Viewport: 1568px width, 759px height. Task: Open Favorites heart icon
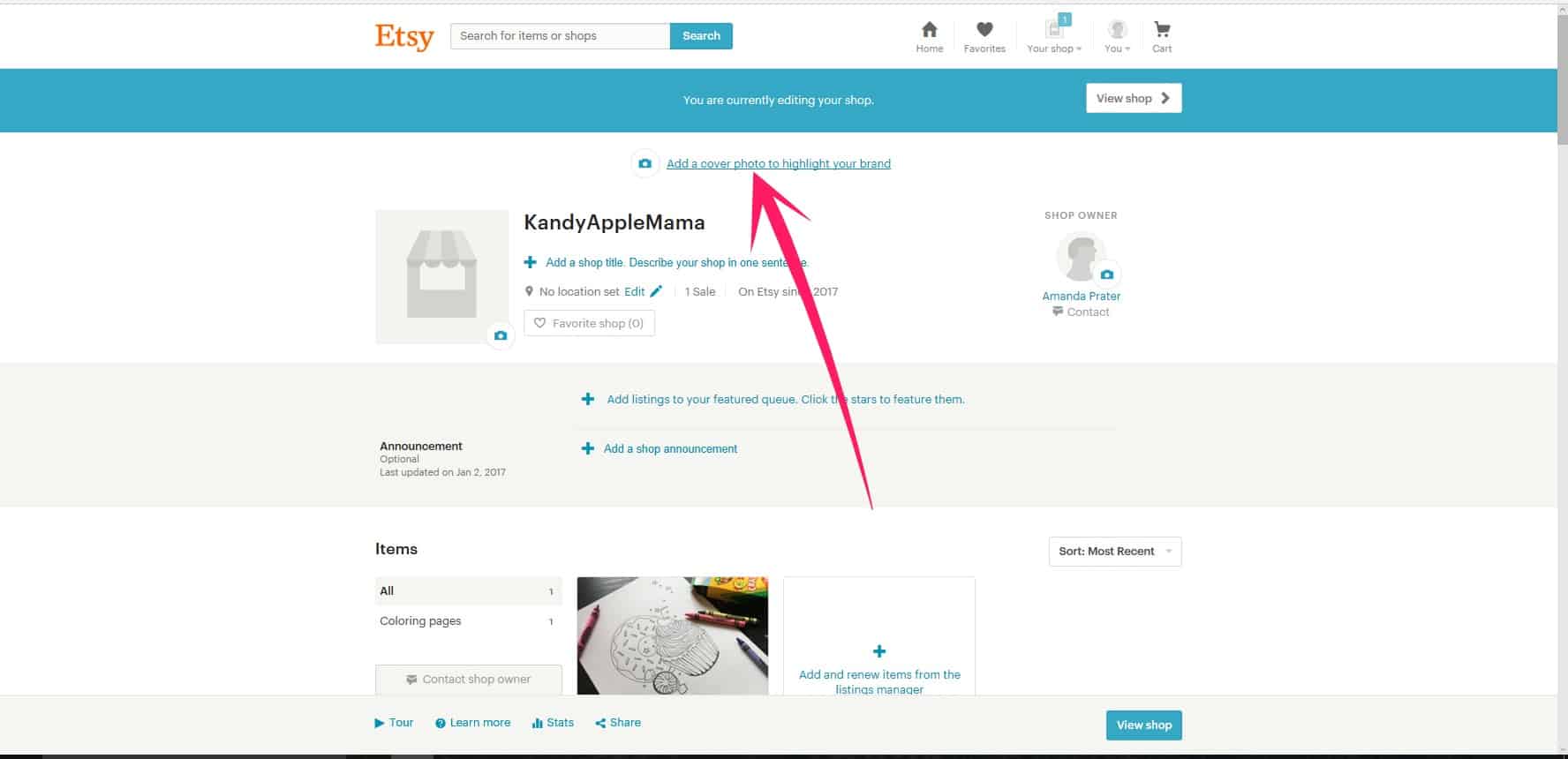pyautogui.click(x=984, y=37)
